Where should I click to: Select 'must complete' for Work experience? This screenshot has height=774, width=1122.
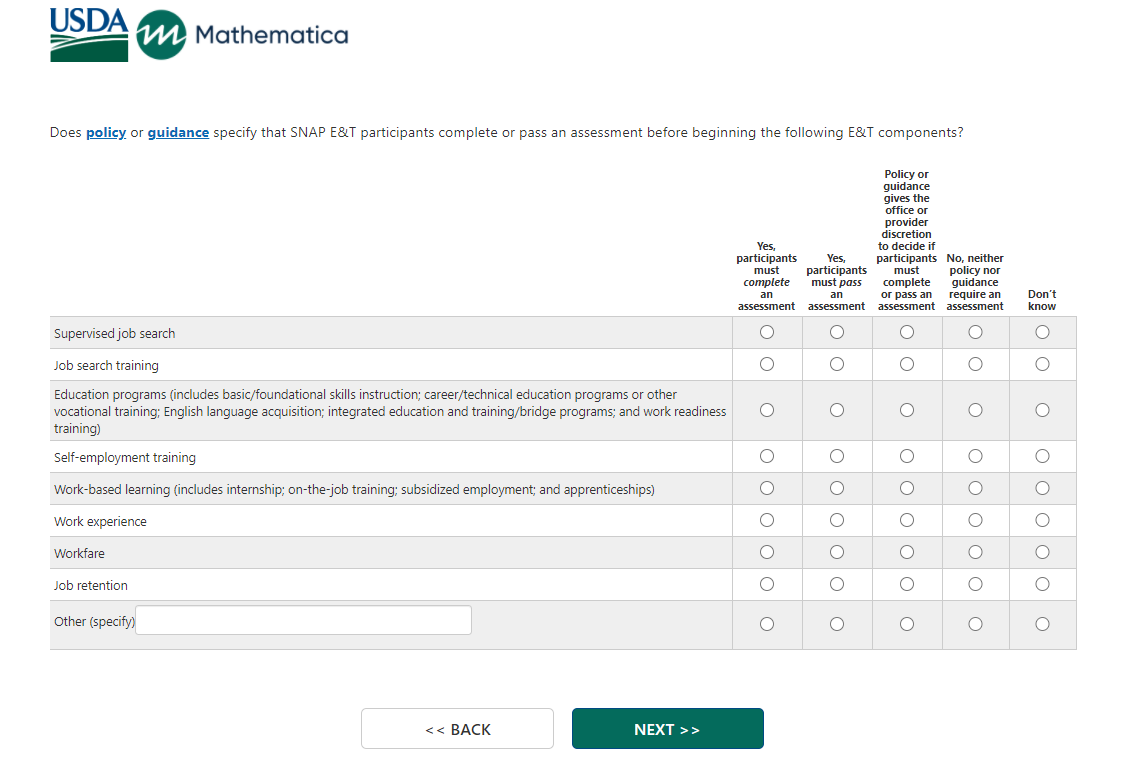click(x=767, y=520)
